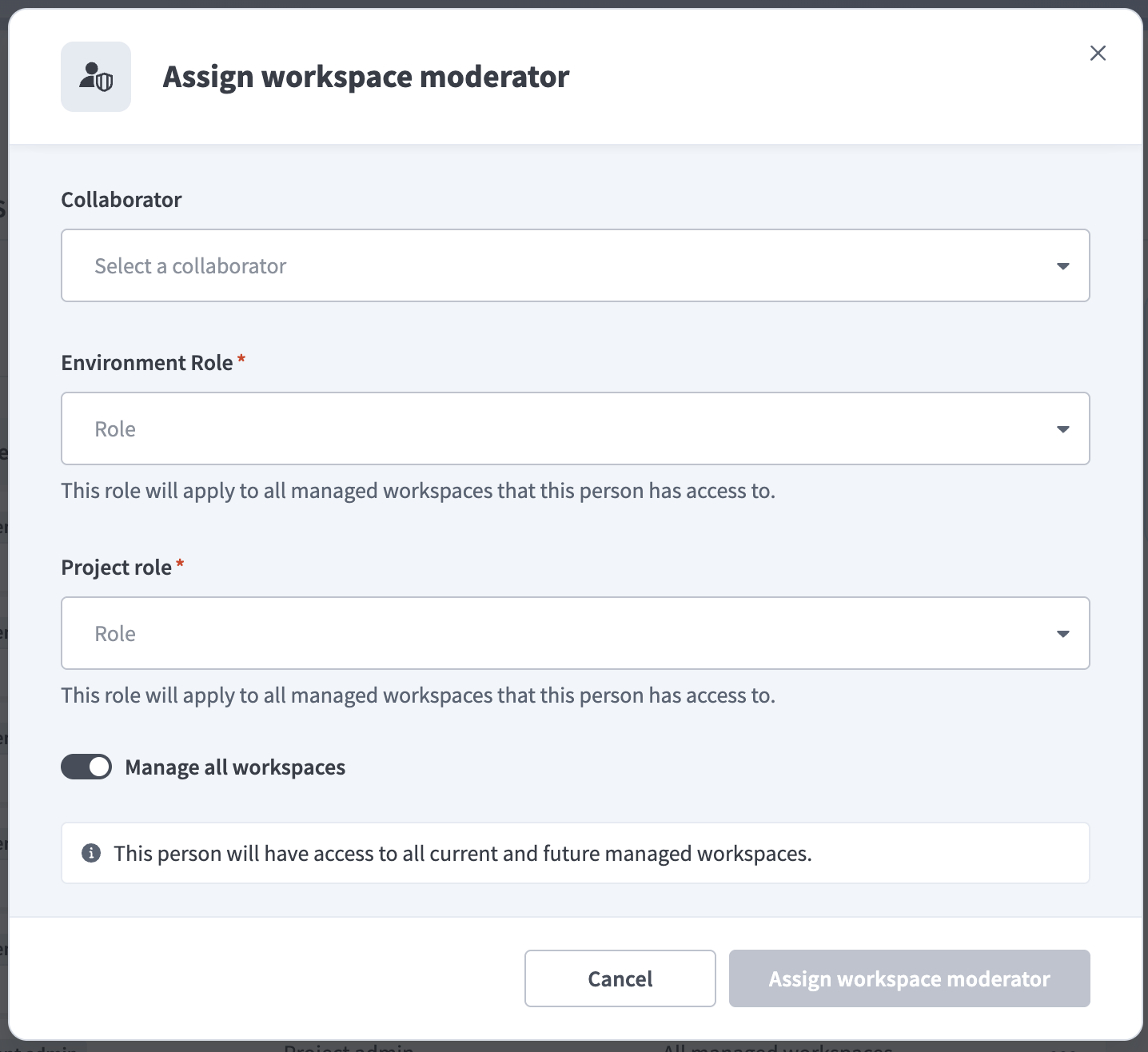The width and height of the screenshot is (1148, 1052).
Task: Open the Environment Role selector
Action: (x=575, y=428)
